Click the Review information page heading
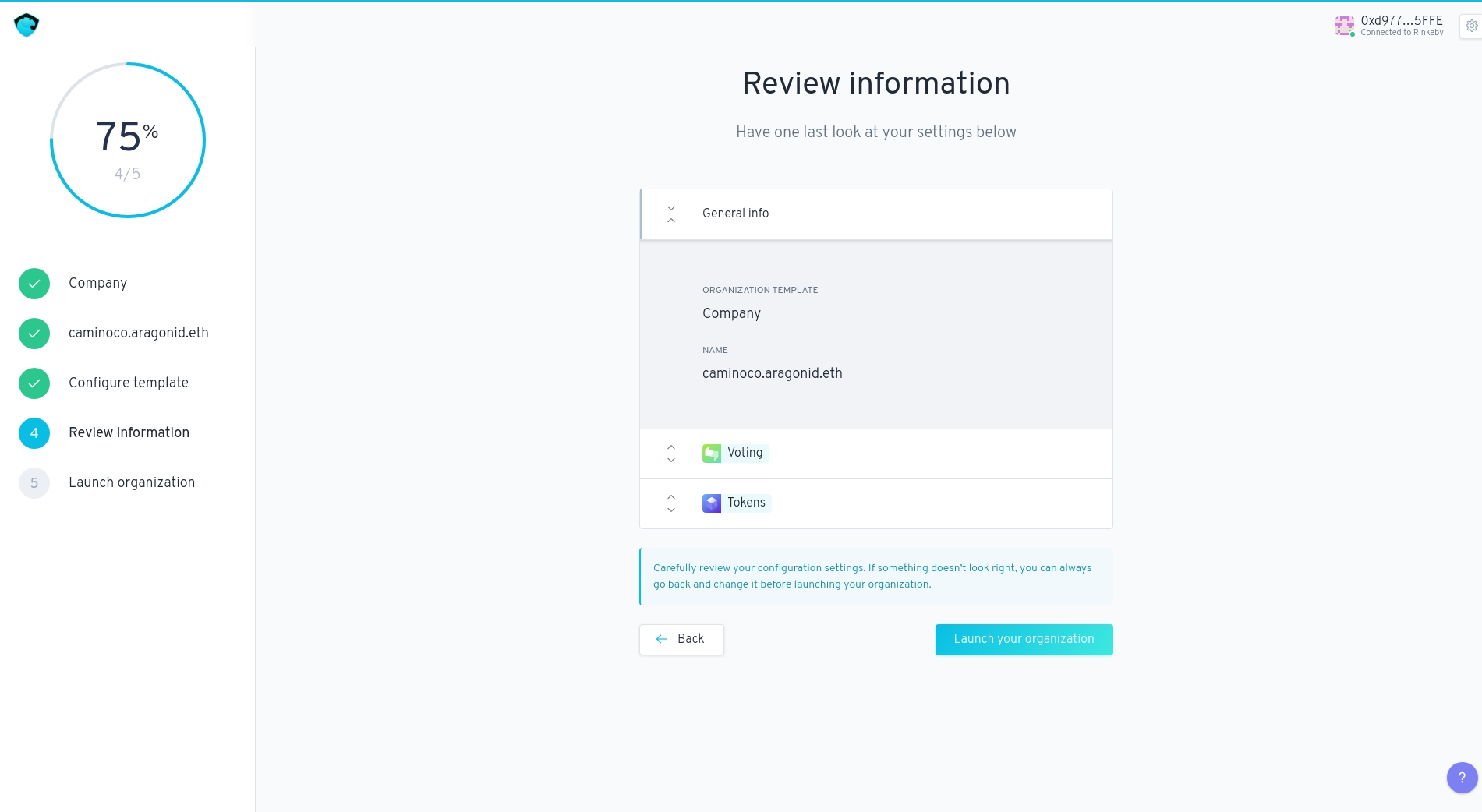Viewport: 1482px width, 812px height. pyautogui.click(x=875, y=83)
